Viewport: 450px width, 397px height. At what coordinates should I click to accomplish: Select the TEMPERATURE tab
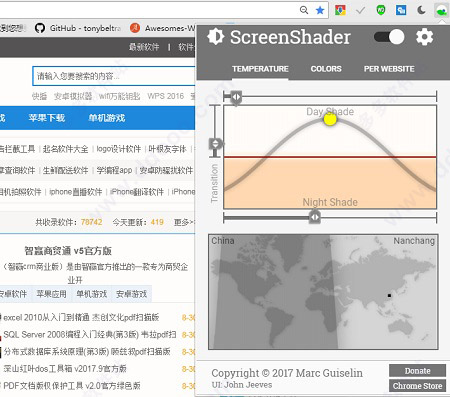260,69
